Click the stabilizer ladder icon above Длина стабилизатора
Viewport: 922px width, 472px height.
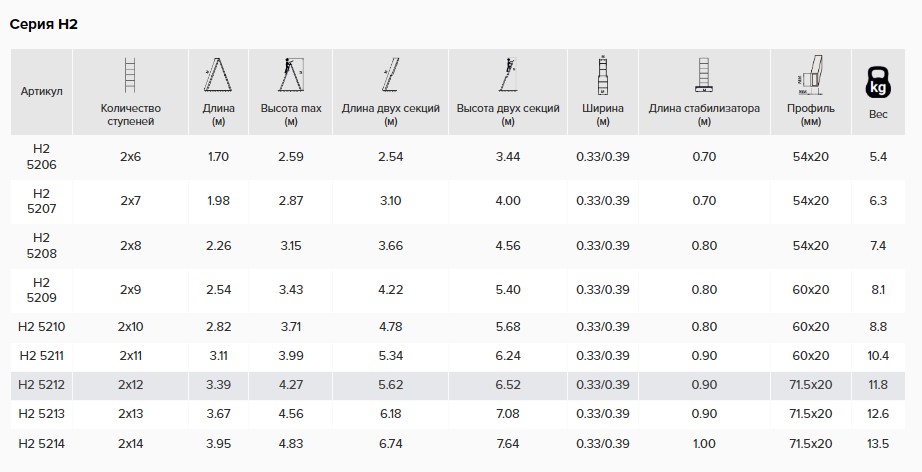pos(704,75)
